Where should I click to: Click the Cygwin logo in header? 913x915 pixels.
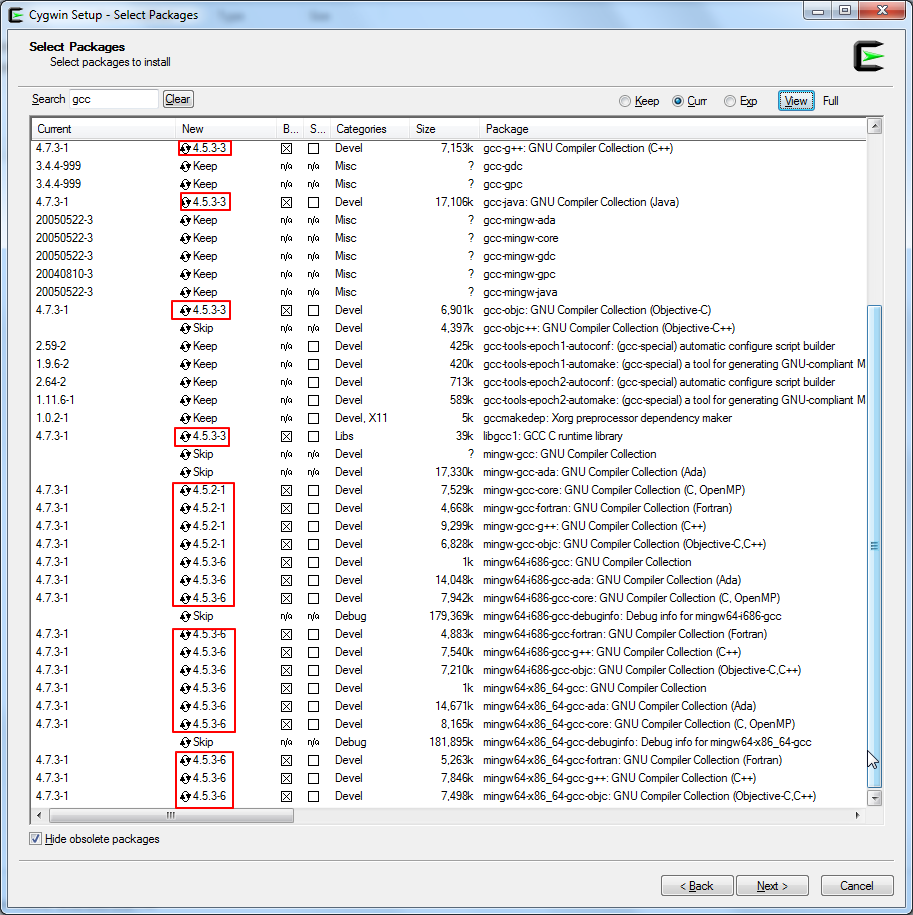(869, 56)
